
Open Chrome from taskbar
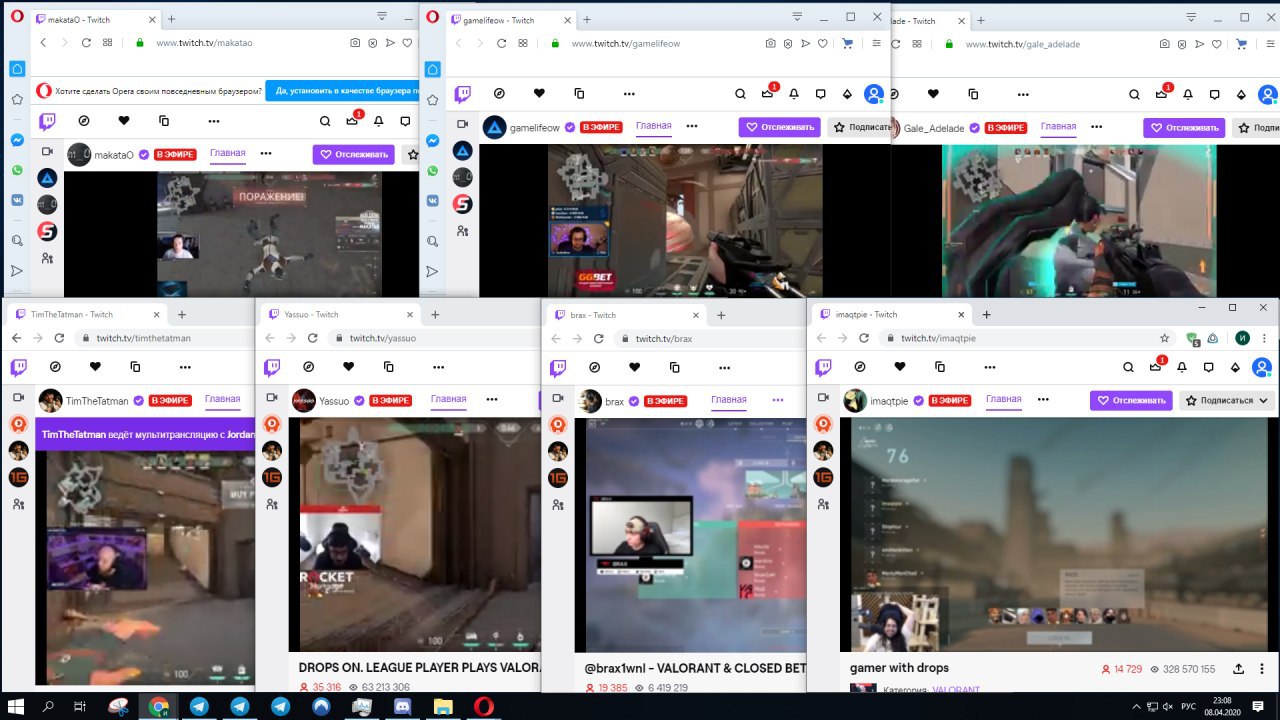158,705
